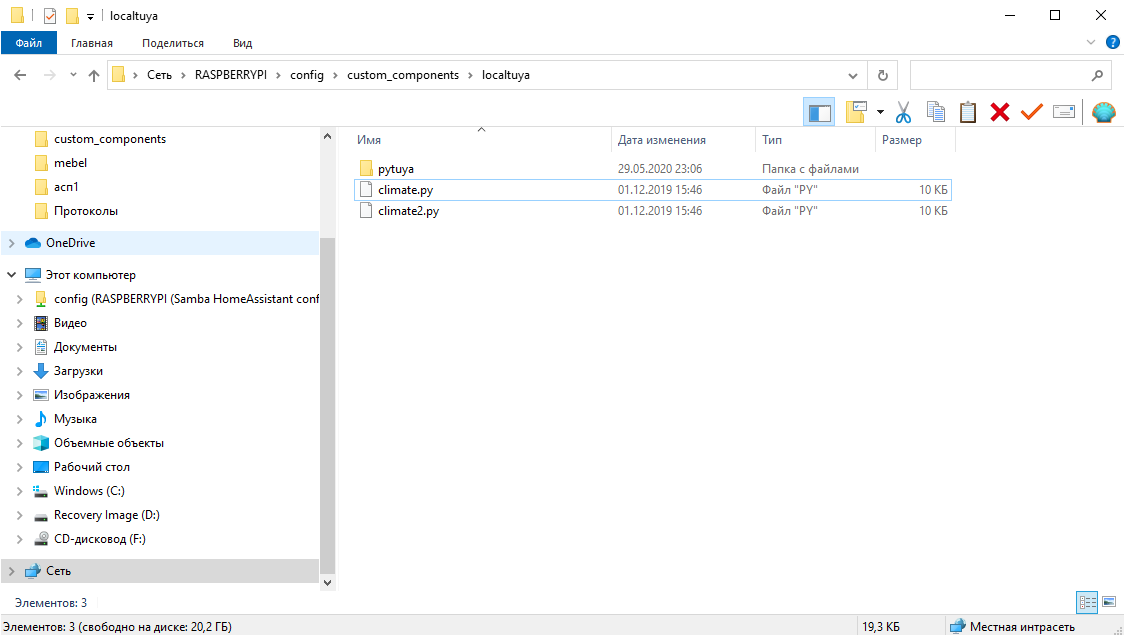Click localtuya in the address breadcrumb
The image size is (1126, 635).
click(506, 75)
